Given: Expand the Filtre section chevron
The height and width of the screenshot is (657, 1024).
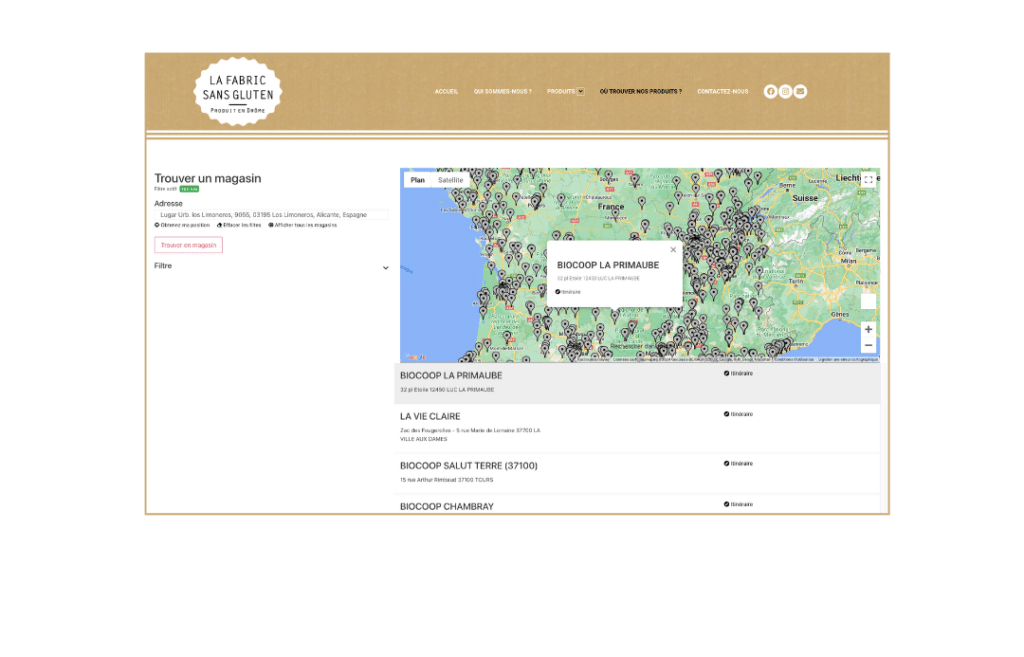Looking at the screenshot, I should (x=385, y=268).
